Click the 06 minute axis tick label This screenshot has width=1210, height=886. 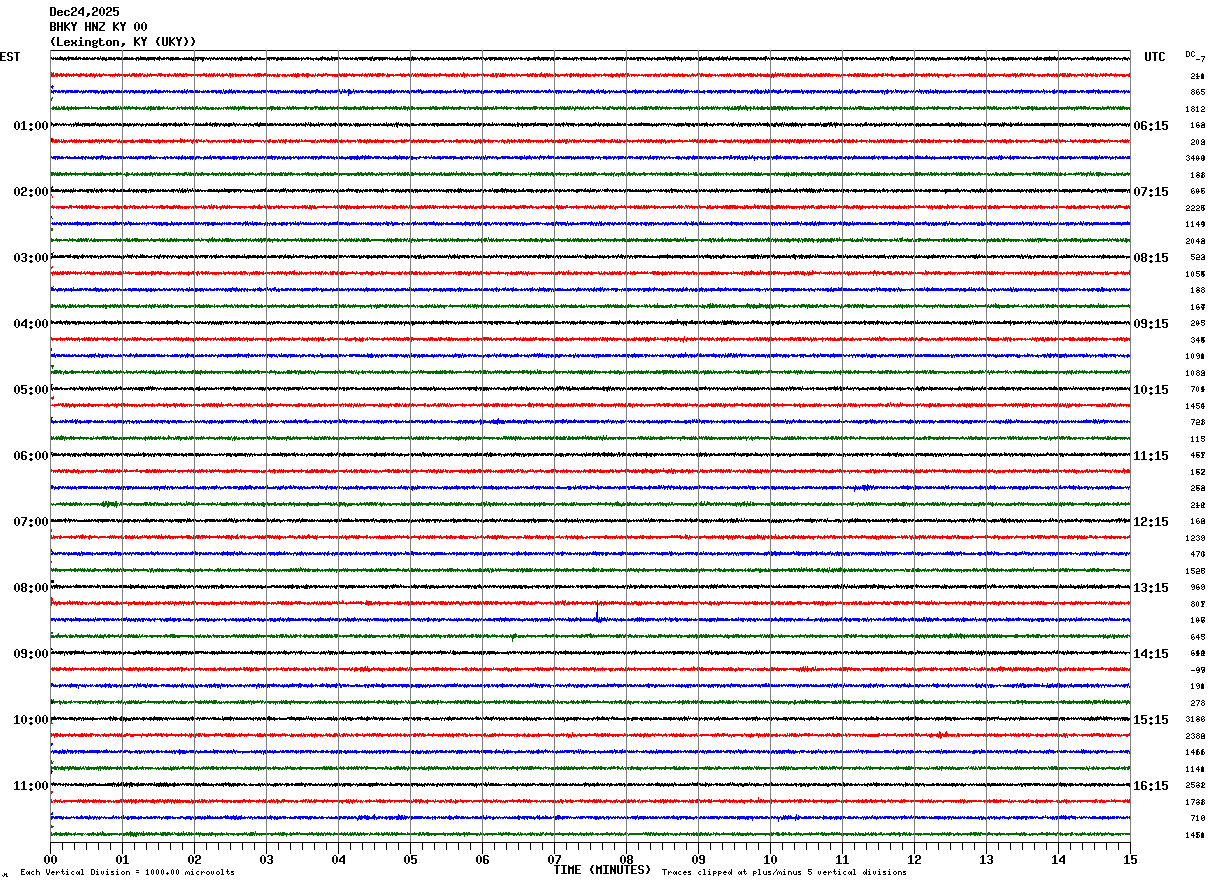(482, 859)
